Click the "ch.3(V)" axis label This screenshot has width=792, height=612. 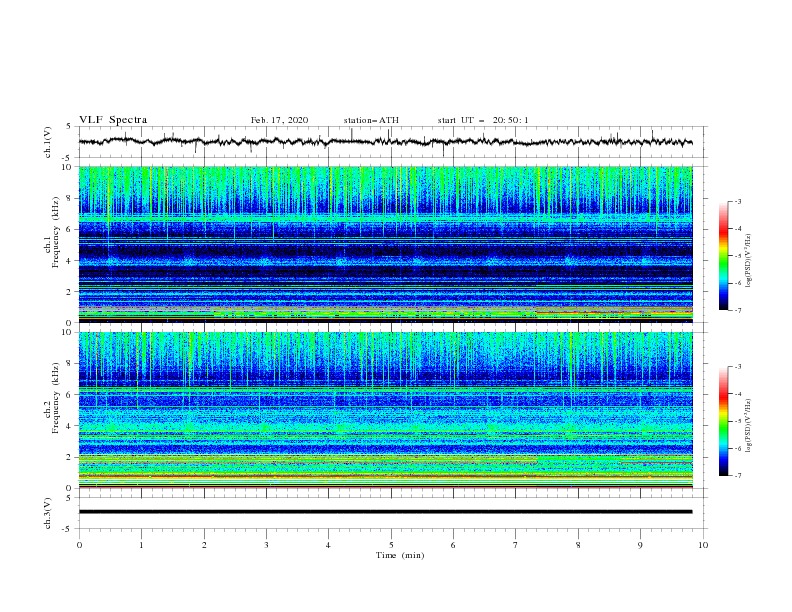48,514
